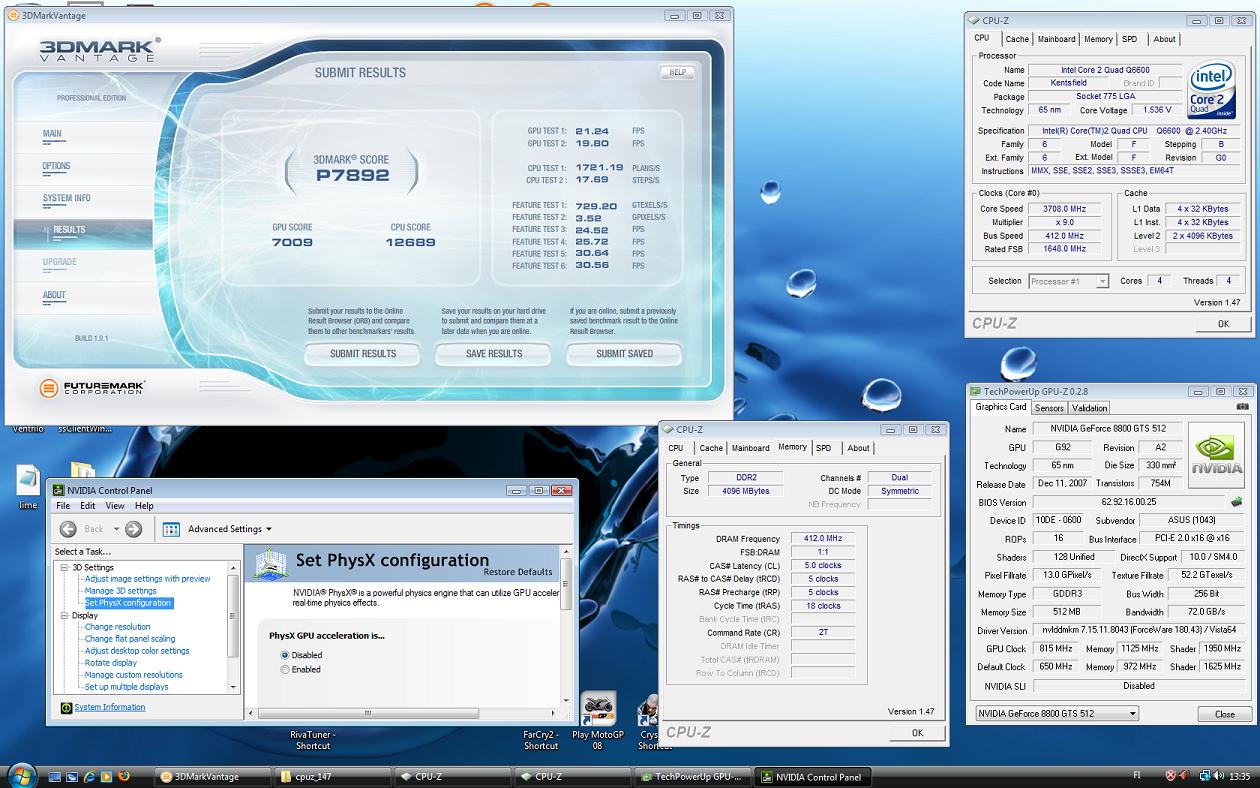Select Change resolution in task tree
The image size is (1260, 788).
[x=118, y=627]
